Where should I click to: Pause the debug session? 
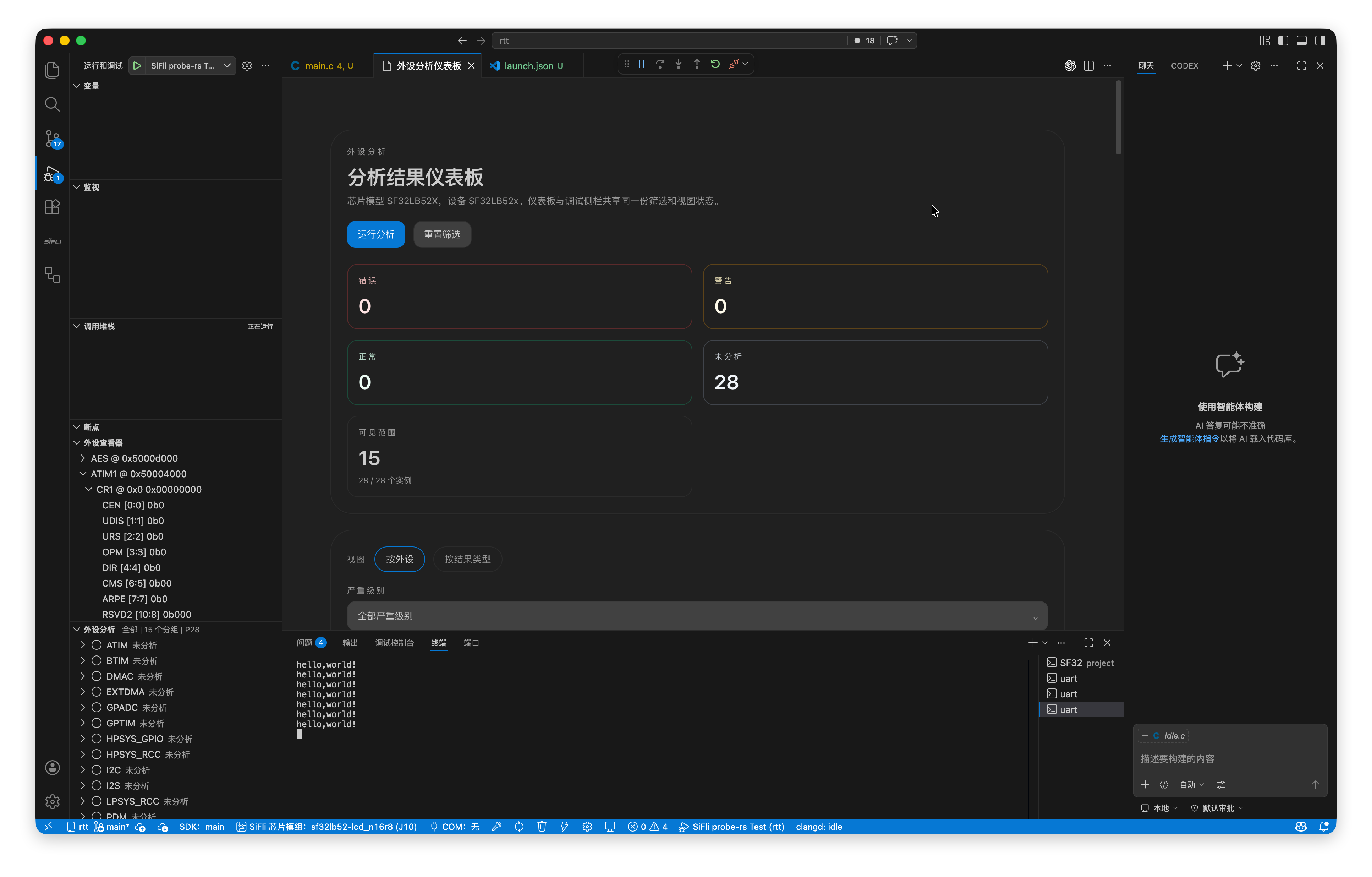tap(642, 64)
